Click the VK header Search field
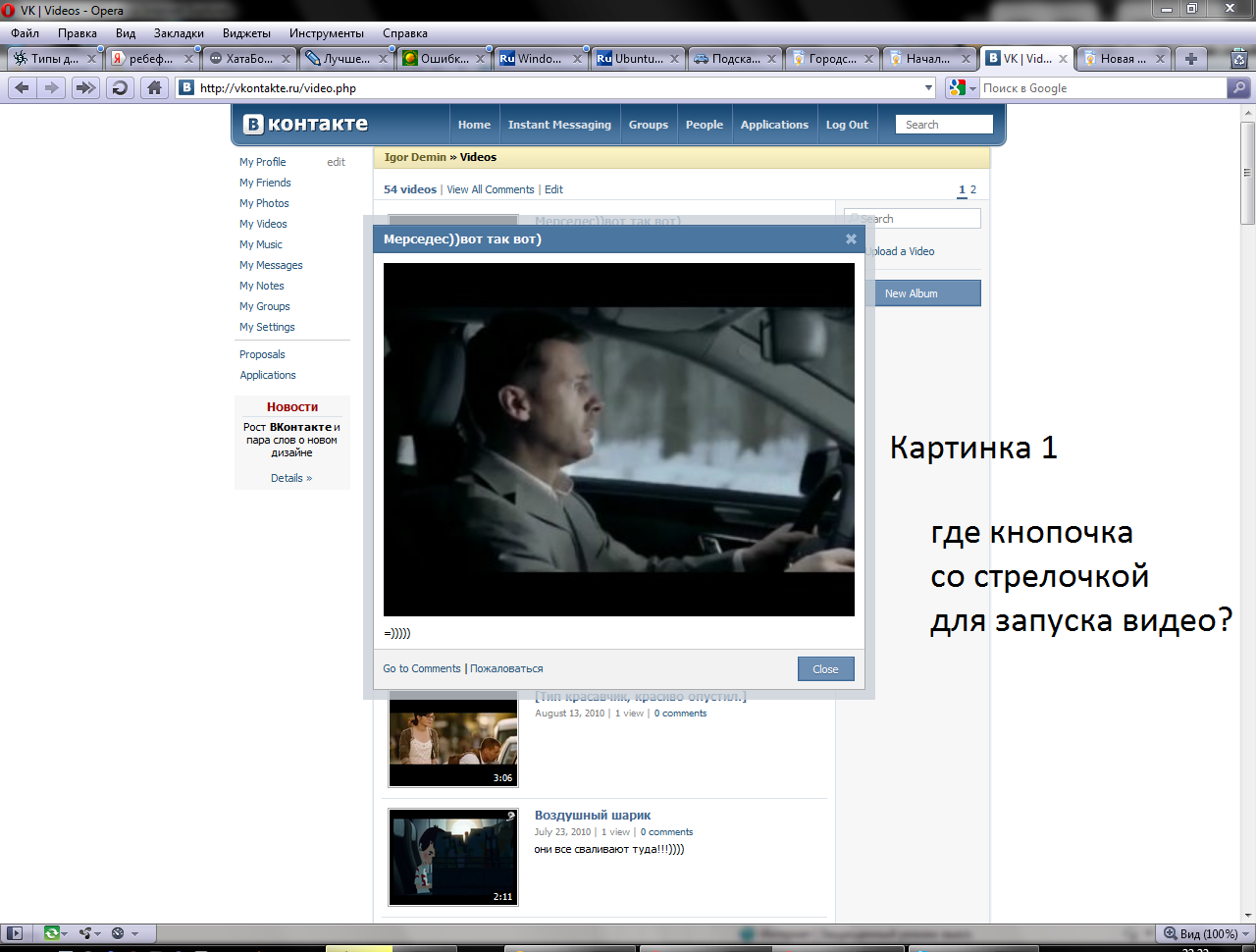This screenshot has width=1256, height=952. [944, 125]
